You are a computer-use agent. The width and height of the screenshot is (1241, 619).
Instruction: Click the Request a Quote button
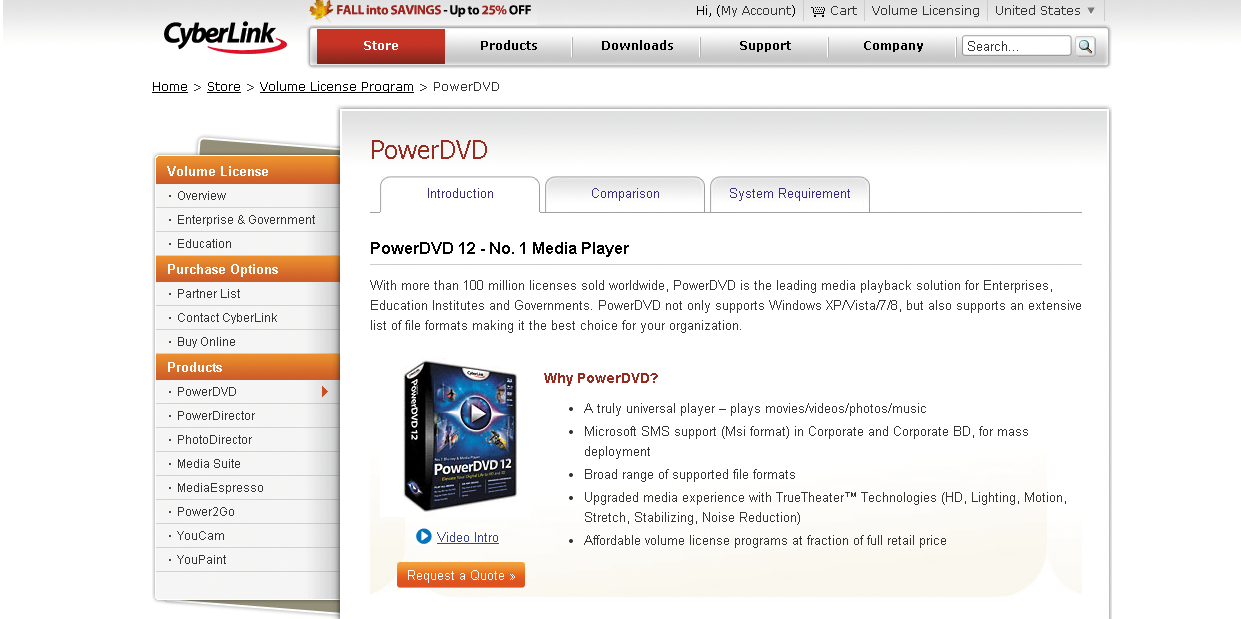coord(461,575)
